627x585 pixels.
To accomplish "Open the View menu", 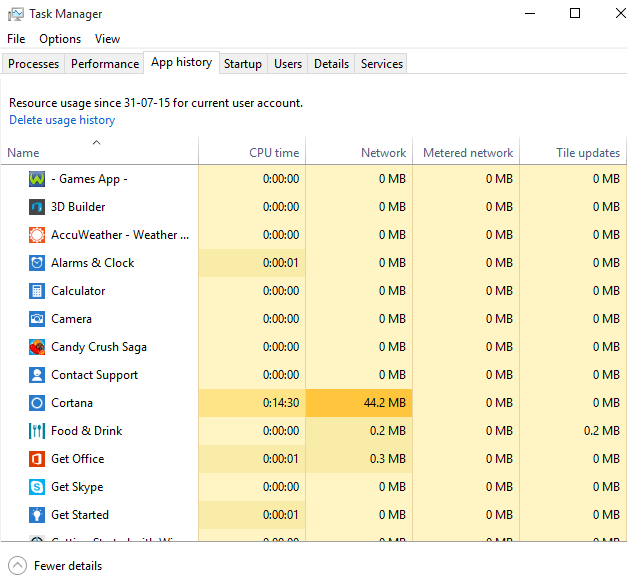I will click(x=107, y=39).
